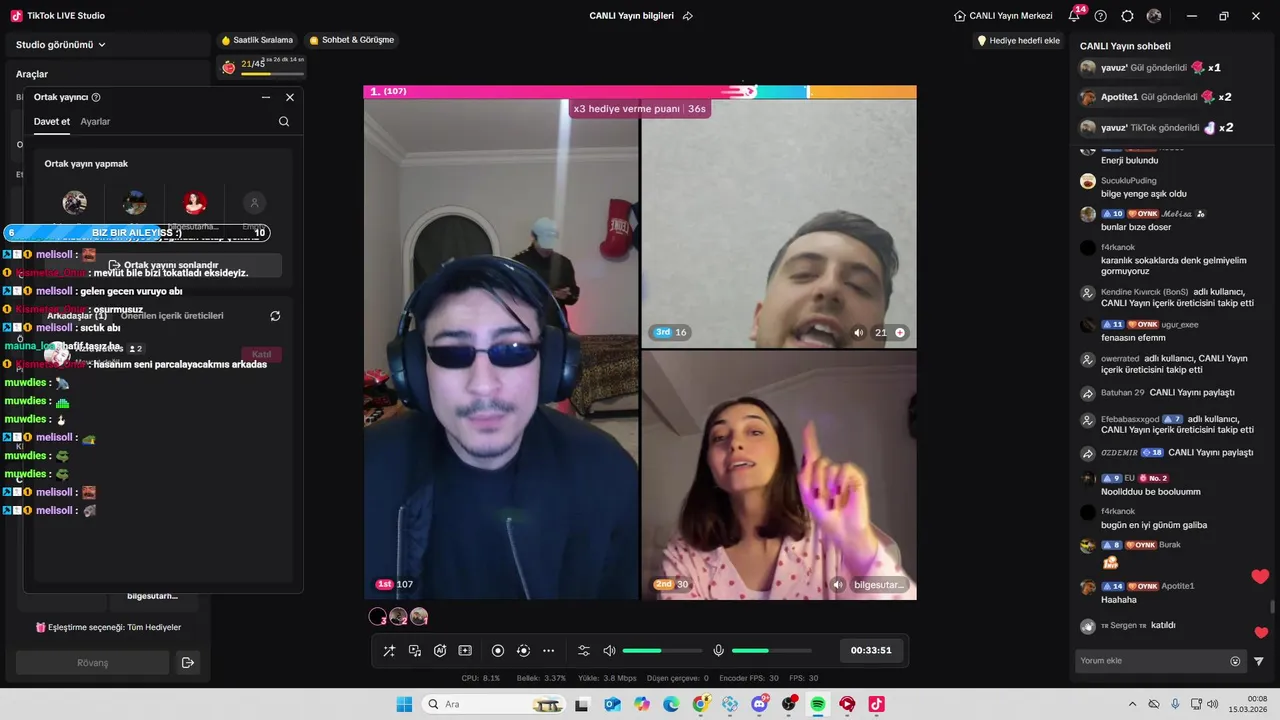The image size is (1280, 720).
Task: Adjust the speaker volume slider
Action: click(x=662, y=651)
